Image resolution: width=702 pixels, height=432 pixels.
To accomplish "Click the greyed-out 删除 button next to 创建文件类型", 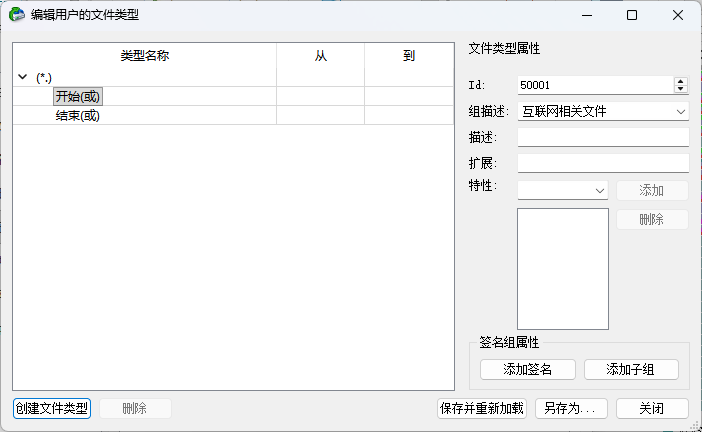I will [135, 408].
